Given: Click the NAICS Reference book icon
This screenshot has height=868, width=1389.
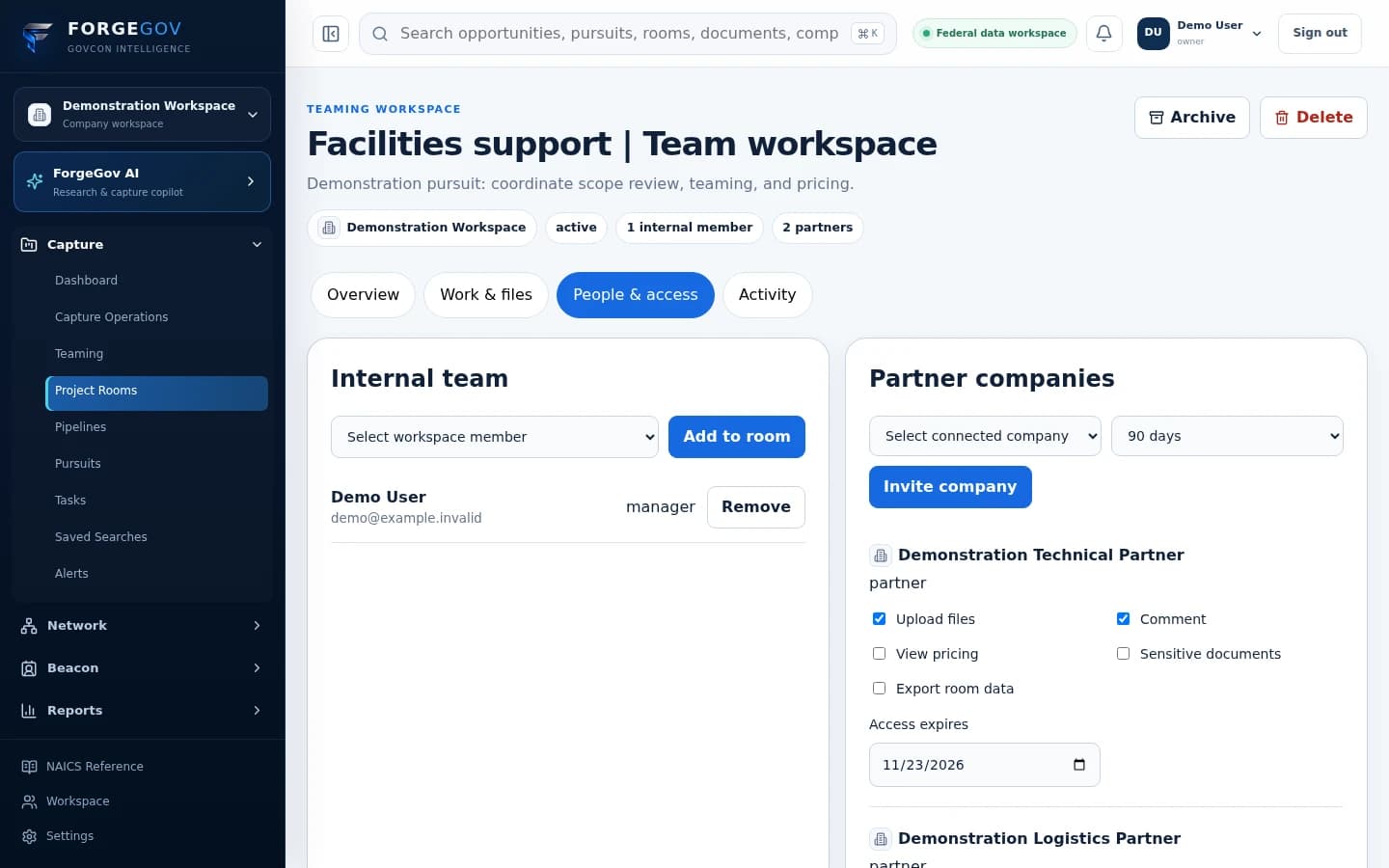Looking at the screenshot, I should (29, 767).
